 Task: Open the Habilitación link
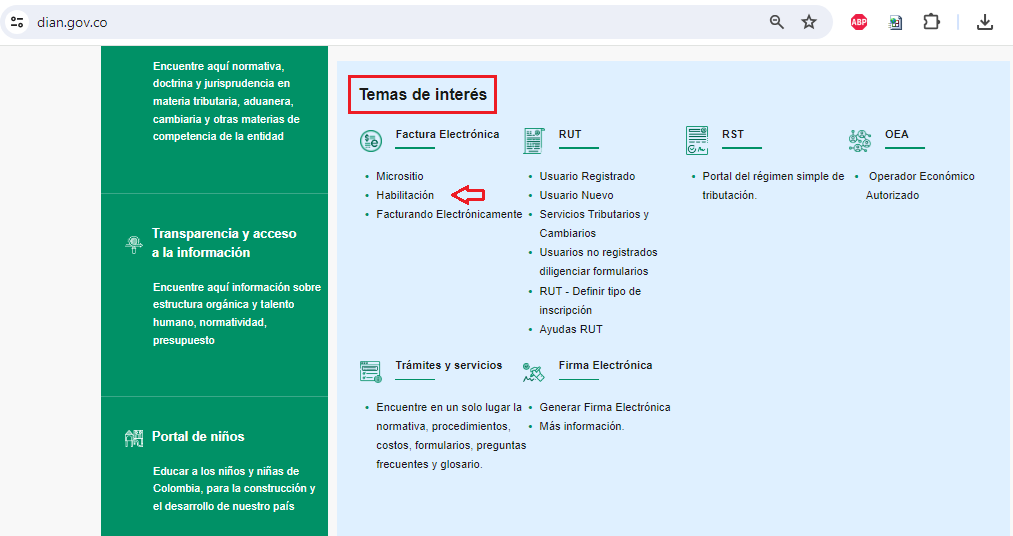click(x=405, y=195)
